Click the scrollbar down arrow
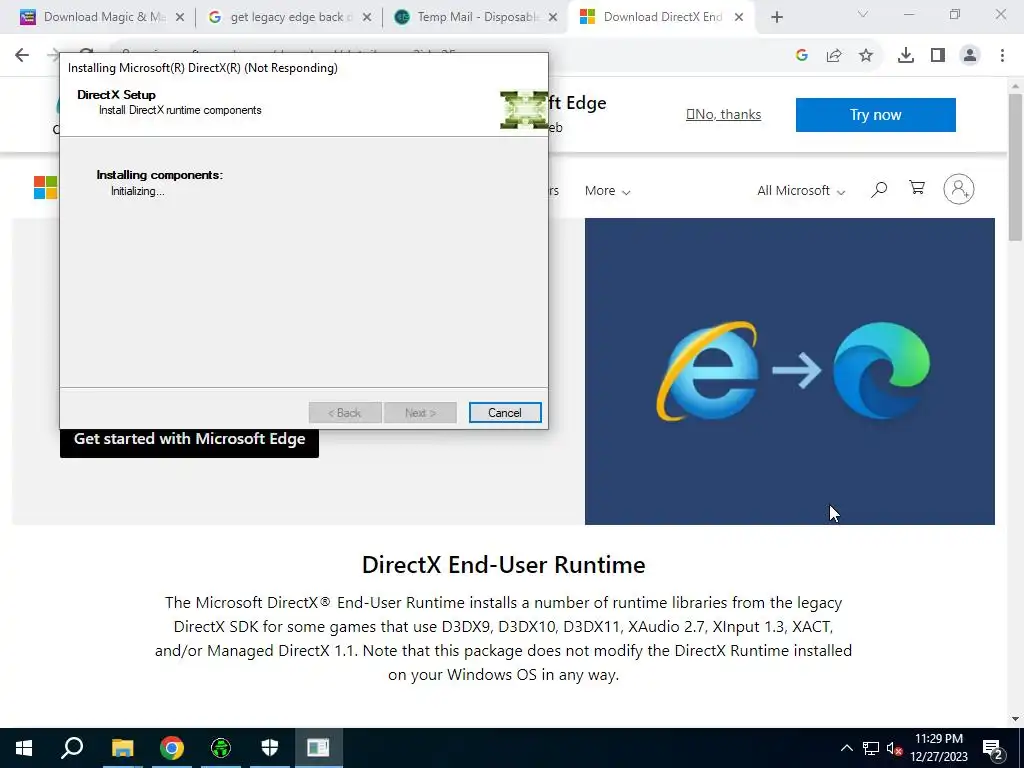The height and width of the screenshot is (768, 1024). click(1015, 719)
